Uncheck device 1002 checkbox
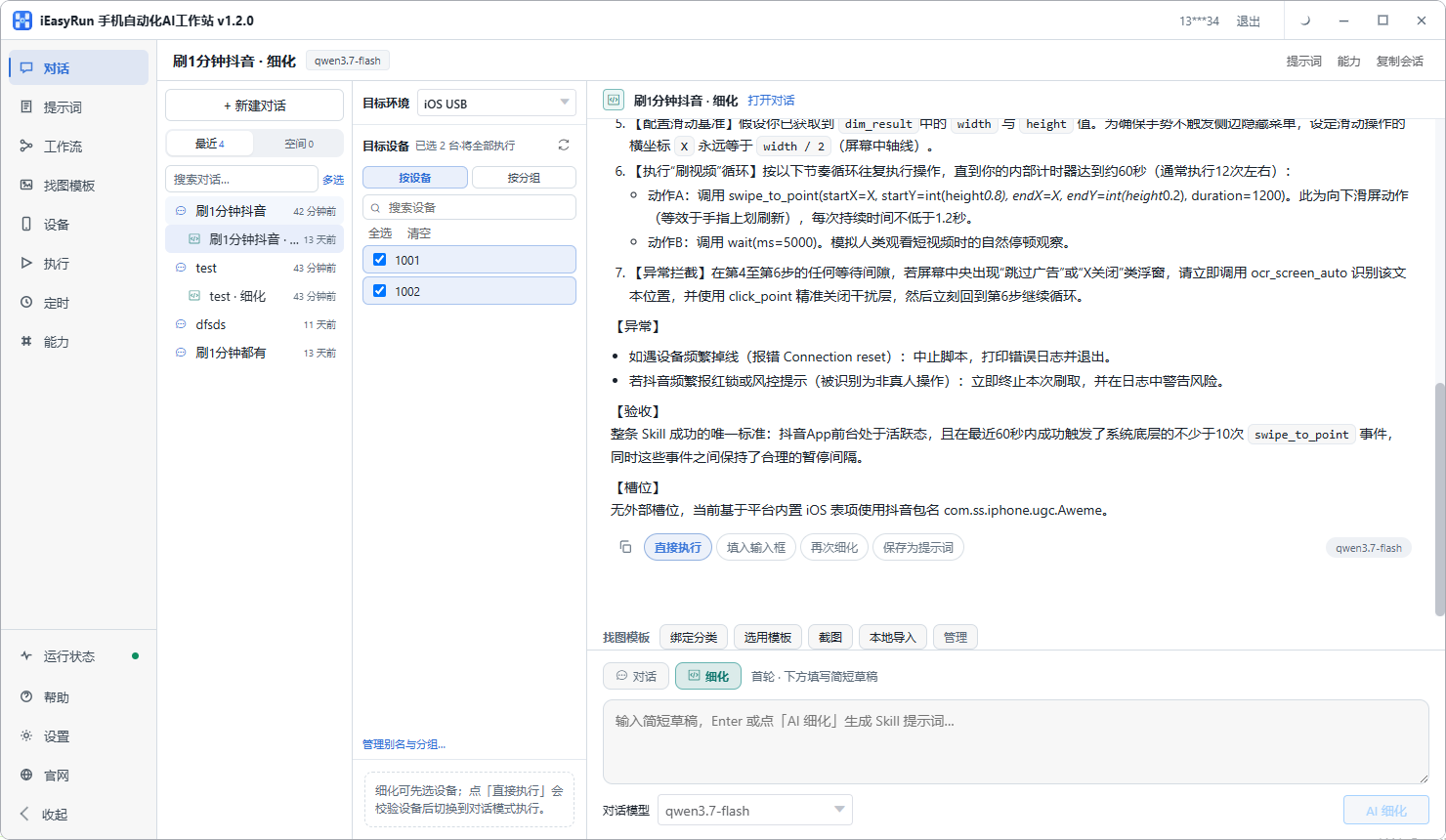The height and width of the screenshot is (840, 1446). [x=380, y=291]
